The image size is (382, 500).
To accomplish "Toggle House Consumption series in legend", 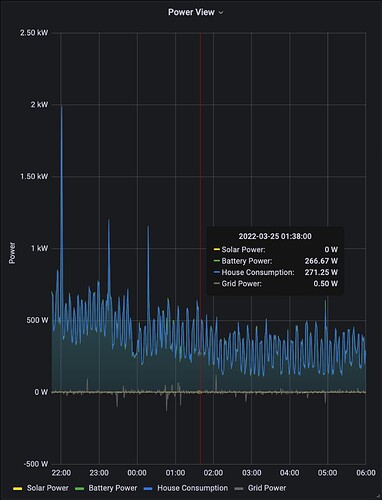I will point(192,488).
